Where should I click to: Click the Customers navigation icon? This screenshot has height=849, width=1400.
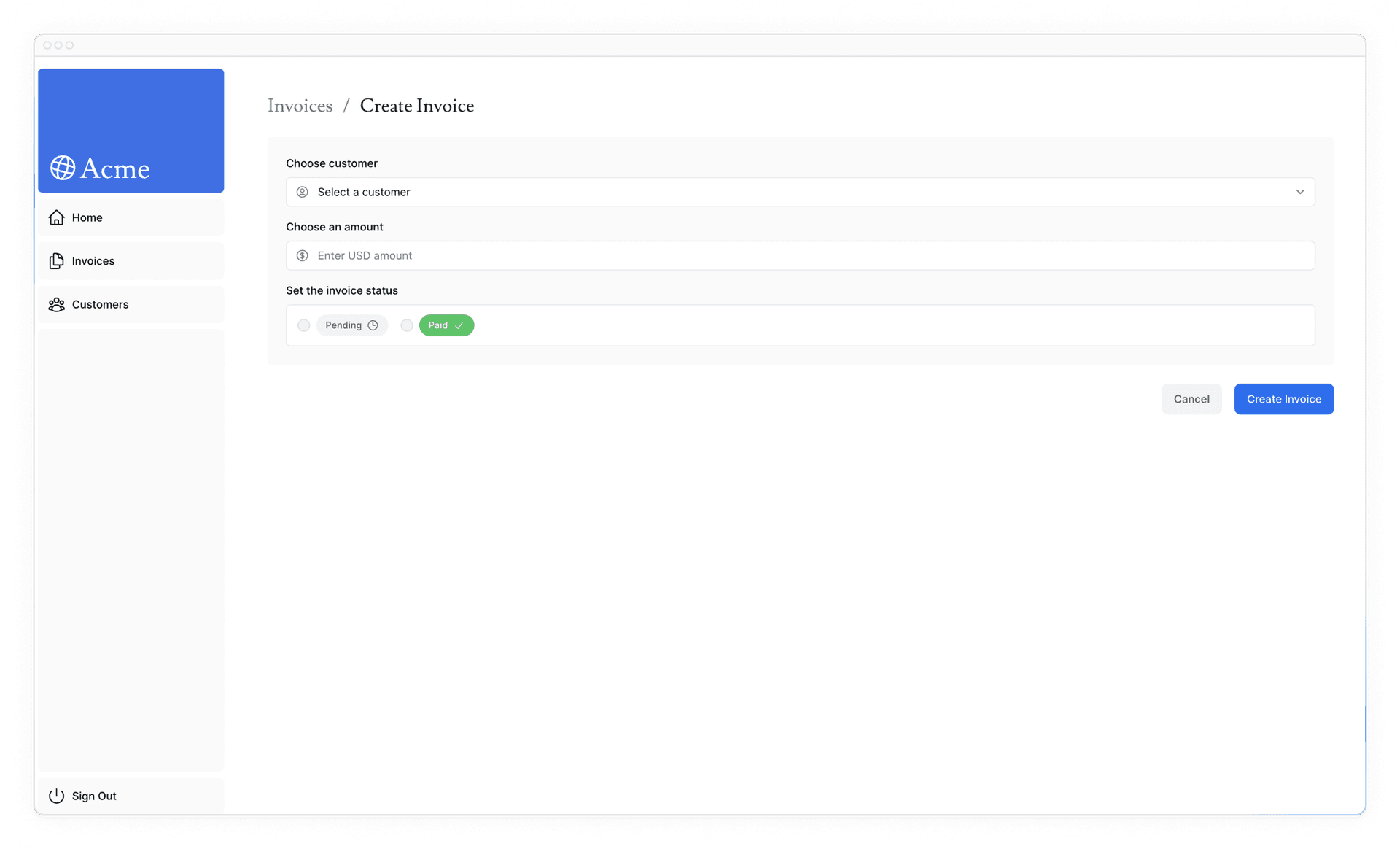[57, 304]
